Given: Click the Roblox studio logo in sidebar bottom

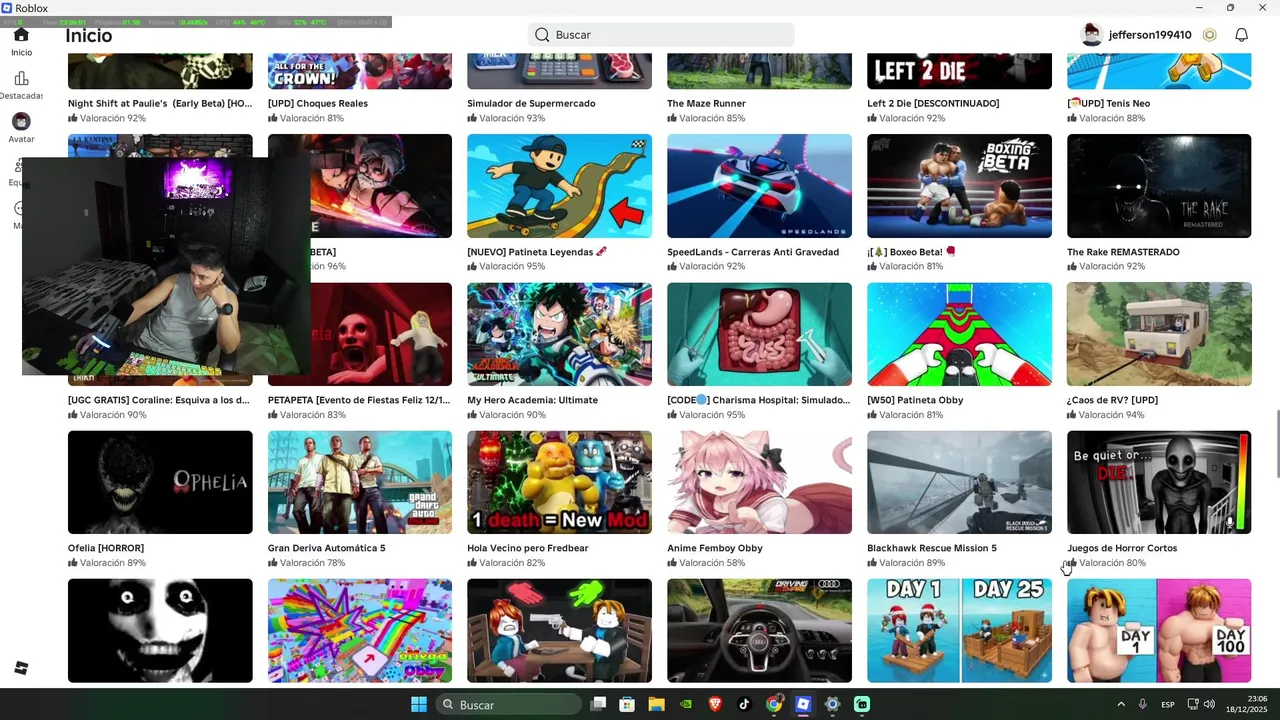Looking at the screenshot, I should point(21,668).
